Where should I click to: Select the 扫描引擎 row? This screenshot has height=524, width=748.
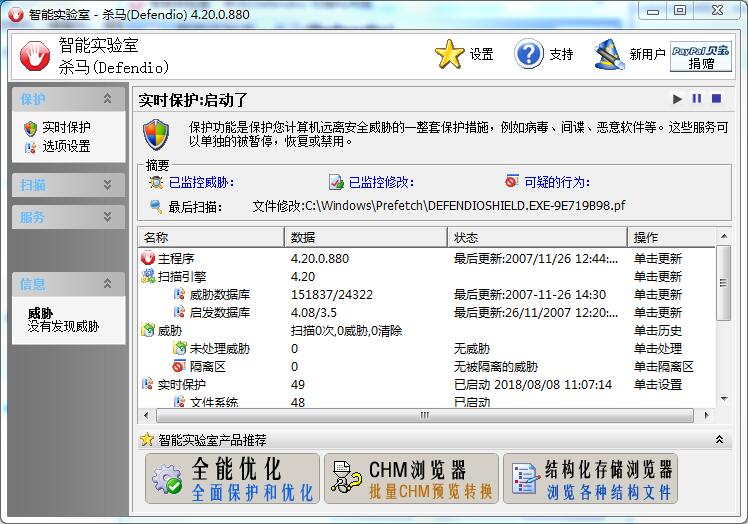[426, 277]
